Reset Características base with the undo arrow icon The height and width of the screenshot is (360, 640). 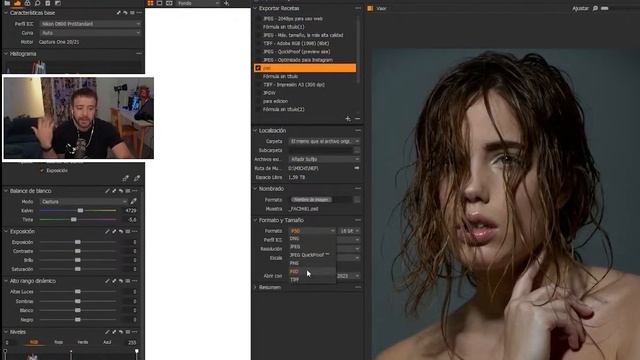point(125,13)
